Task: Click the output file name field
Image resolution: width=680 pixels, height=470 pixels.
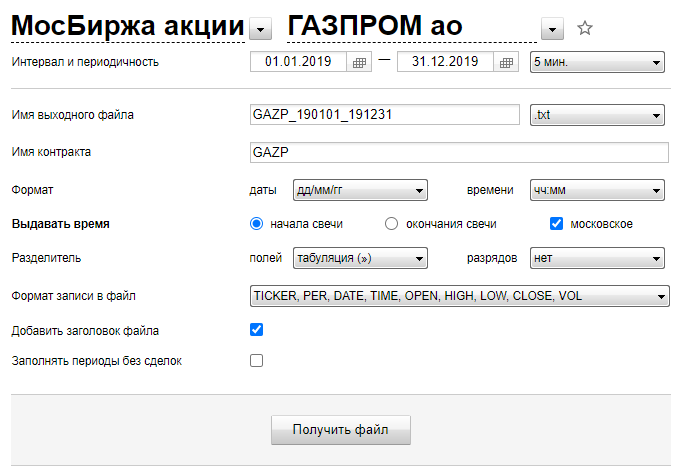Action: click(384, 115)
